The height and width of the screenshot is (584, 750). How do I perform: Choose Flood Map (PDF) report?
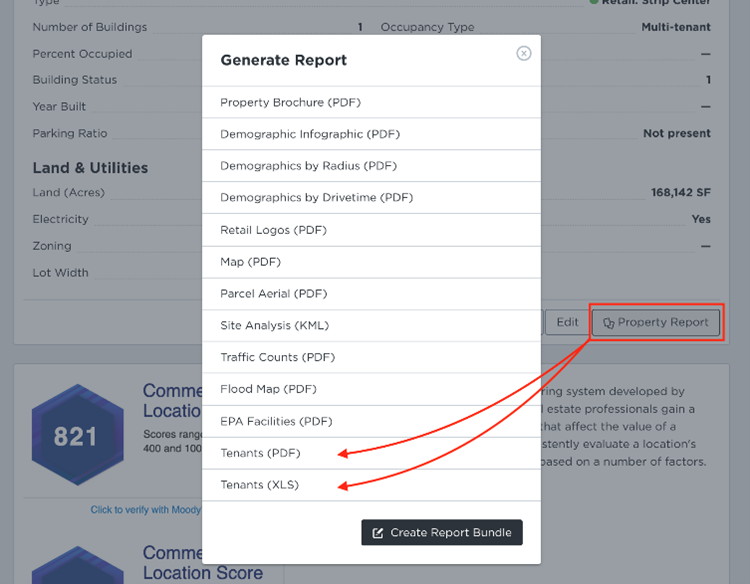click(371, 389)
